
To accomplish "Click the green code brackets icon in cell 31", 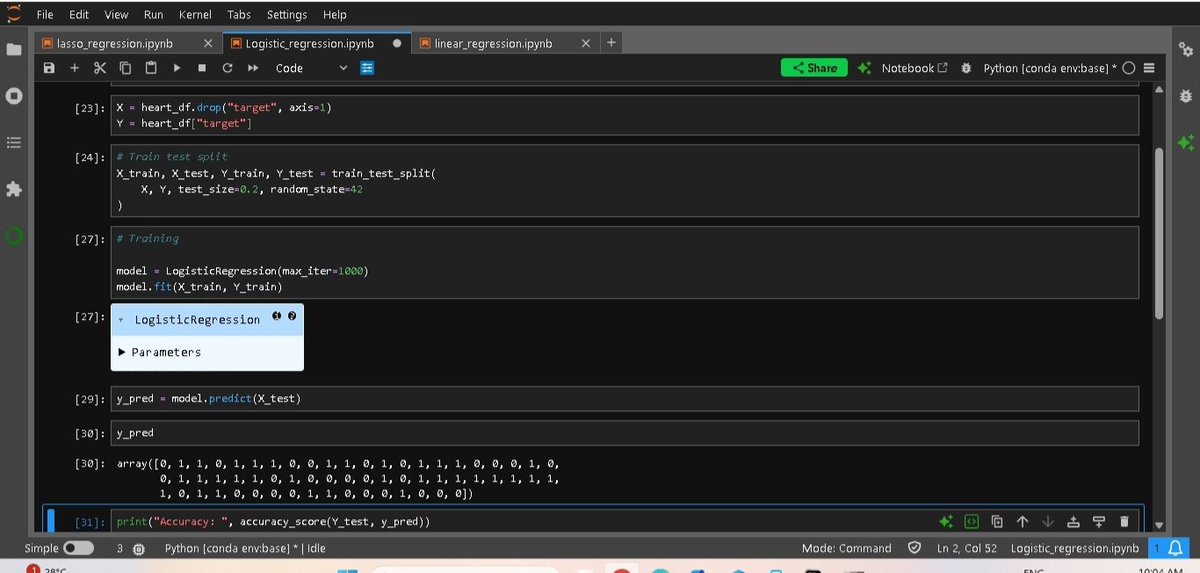I will 971,521.
